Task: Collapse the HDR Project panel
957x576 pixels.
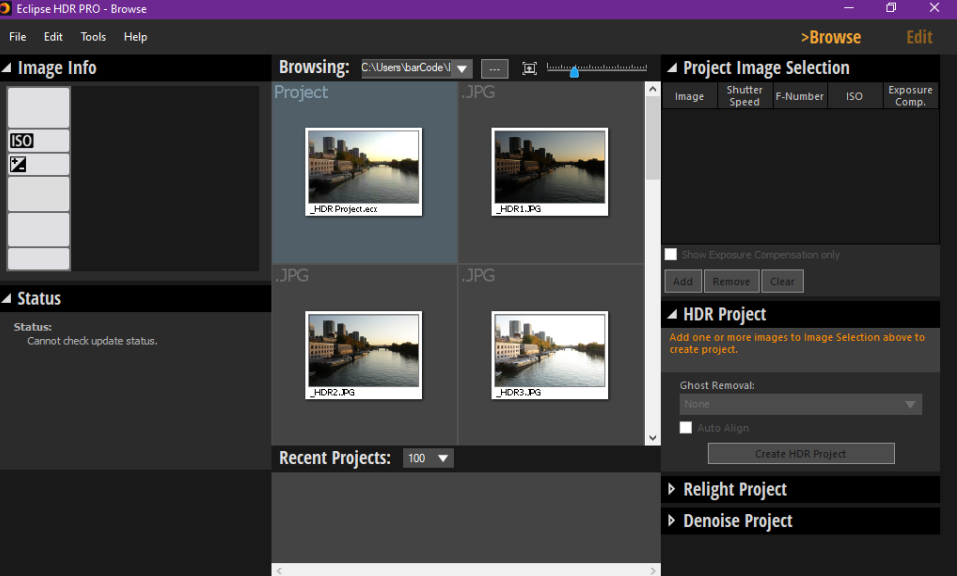Action: coord(672,314)
